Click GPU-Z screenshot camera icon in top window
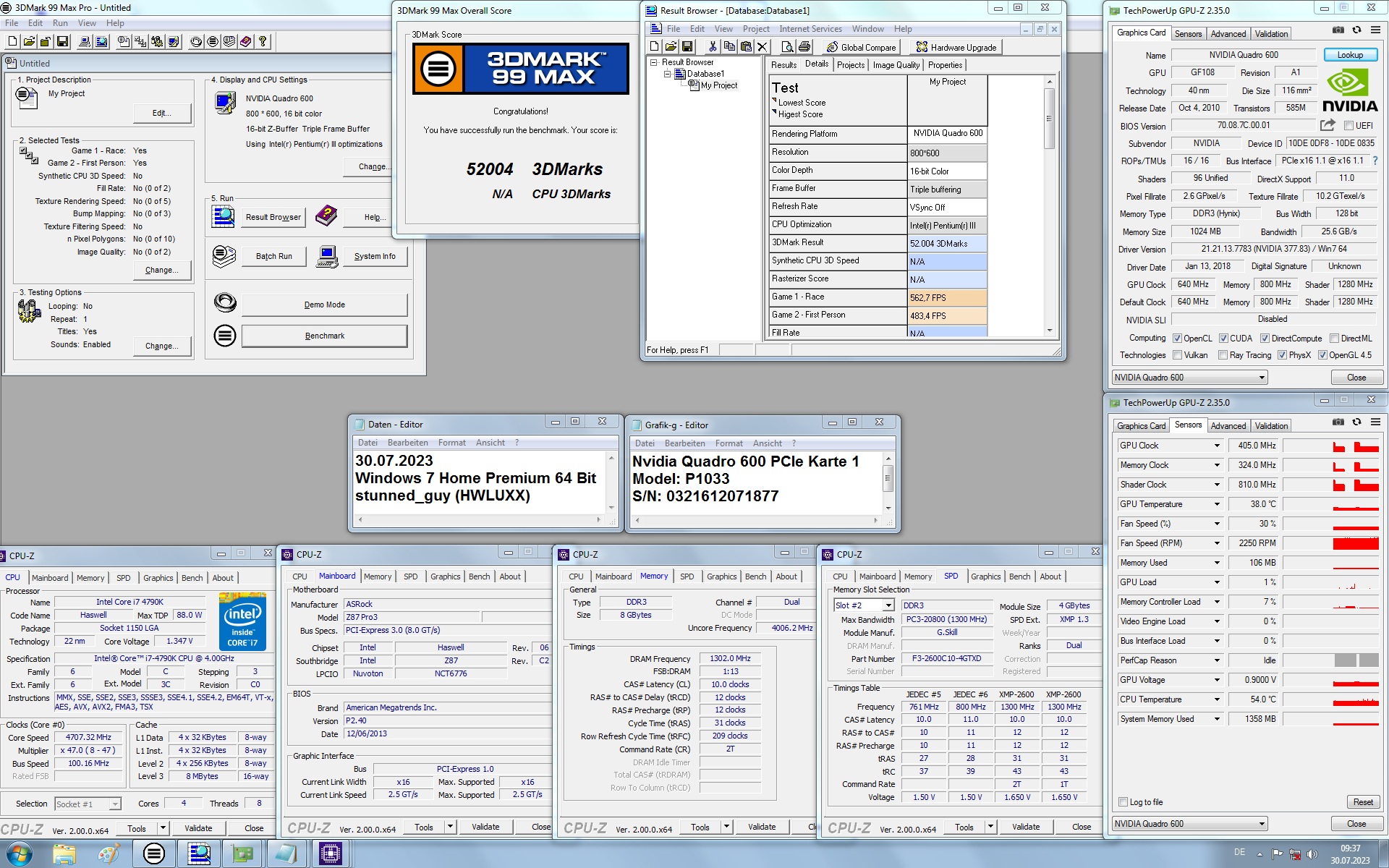 (1338, 30)
